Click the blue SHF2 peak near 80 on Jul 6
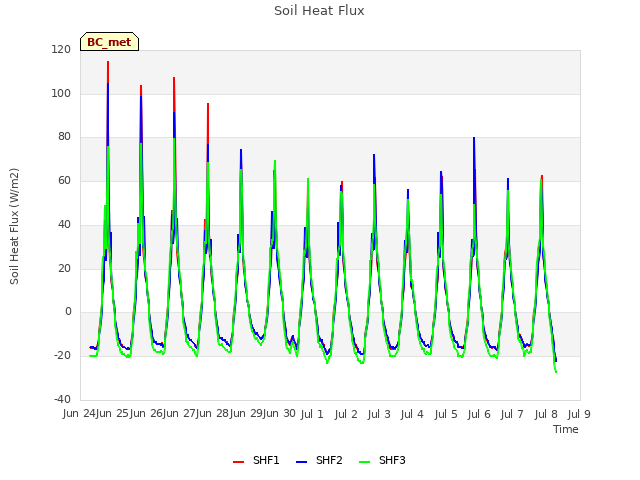This screenshot has height=480, width=640. 474,138
